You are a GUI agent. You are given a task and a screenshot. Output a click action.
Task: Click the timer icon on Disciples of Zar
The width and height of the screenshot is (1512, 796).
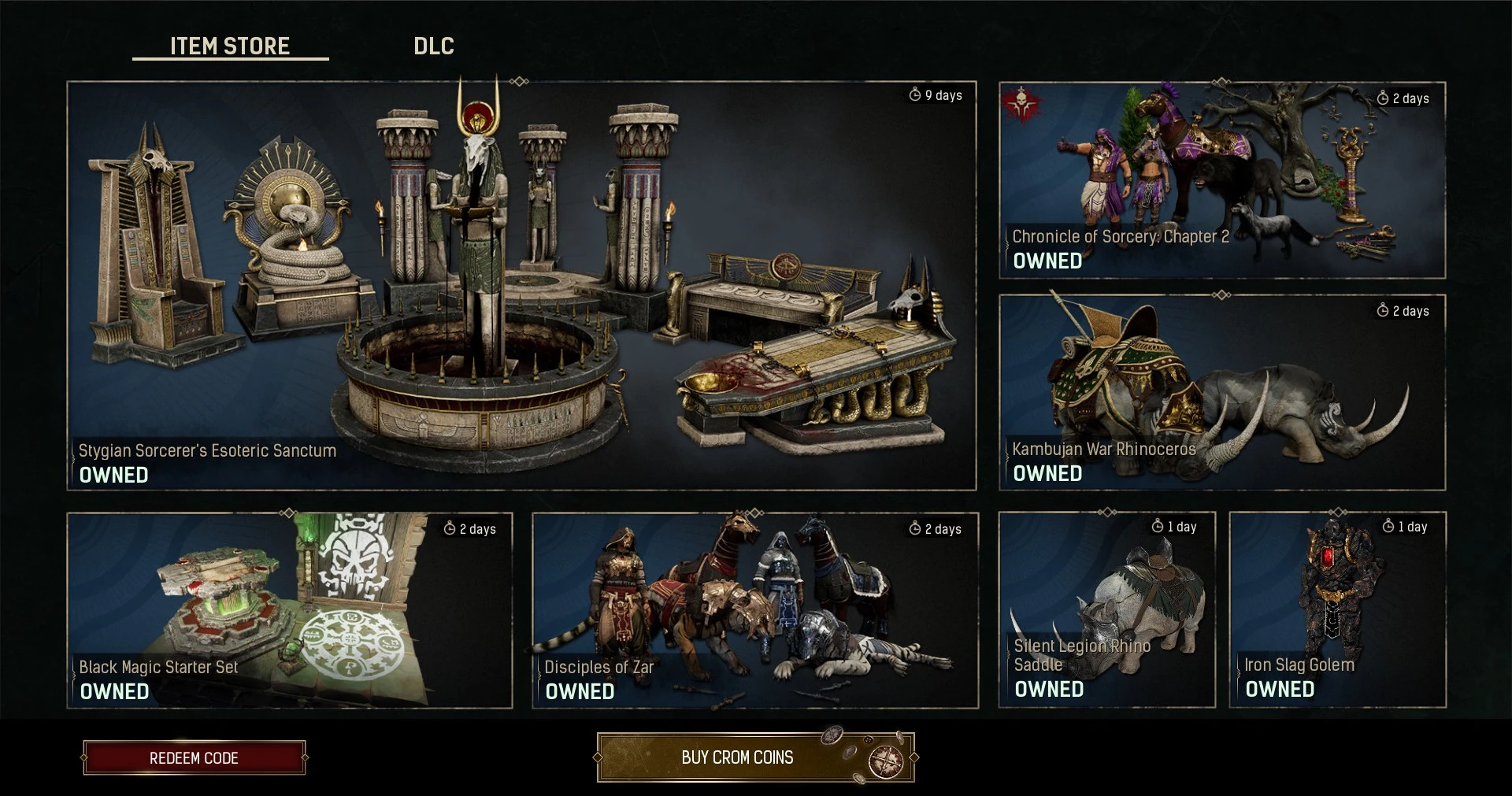tap(914, 528)
